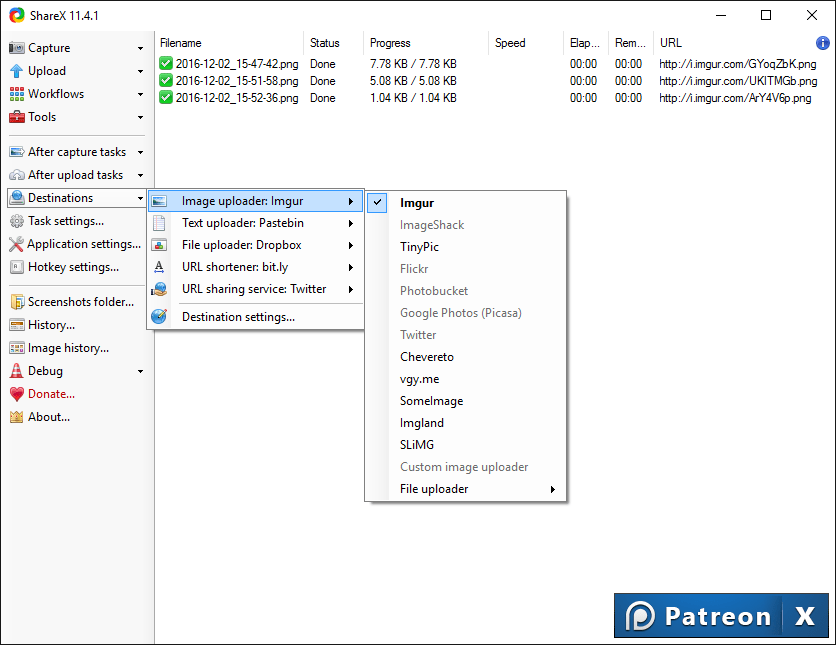Viewport: 836px width, 645px height.
Task: Click the Tools icon
Action: (x=17, y=117)
